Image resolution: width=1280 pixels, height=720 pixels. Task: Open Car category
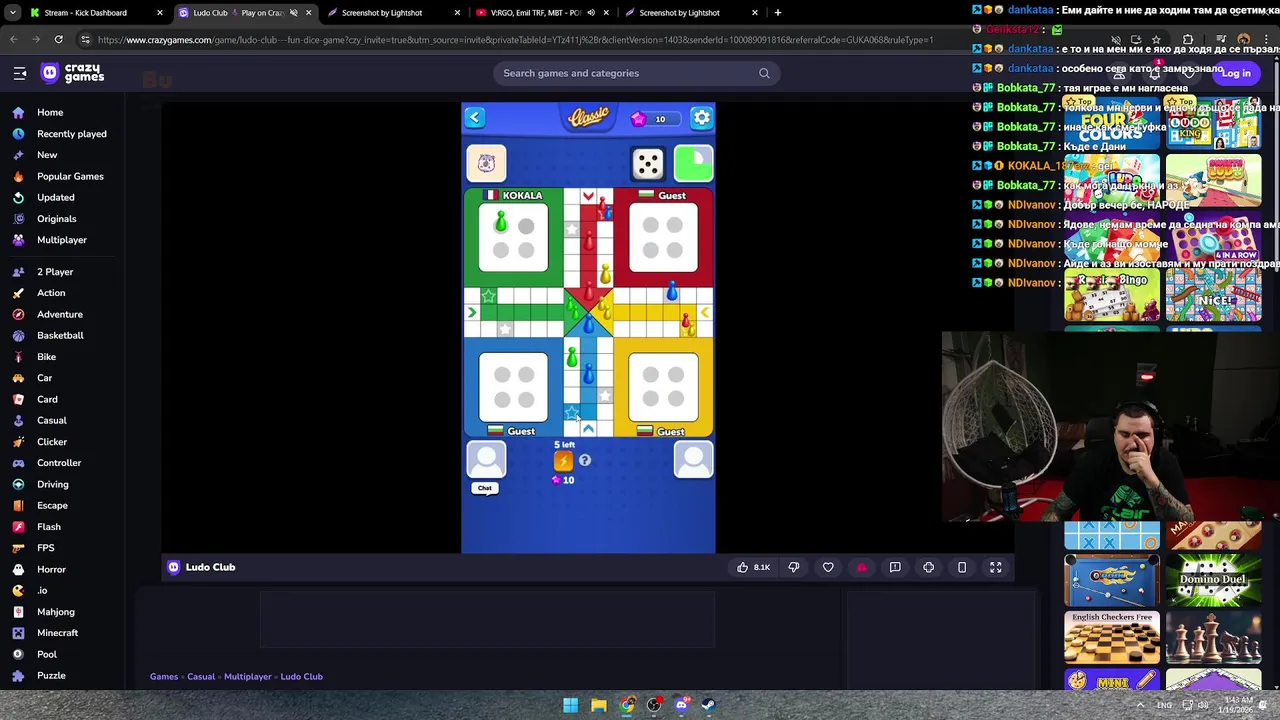tap(45, 378)
